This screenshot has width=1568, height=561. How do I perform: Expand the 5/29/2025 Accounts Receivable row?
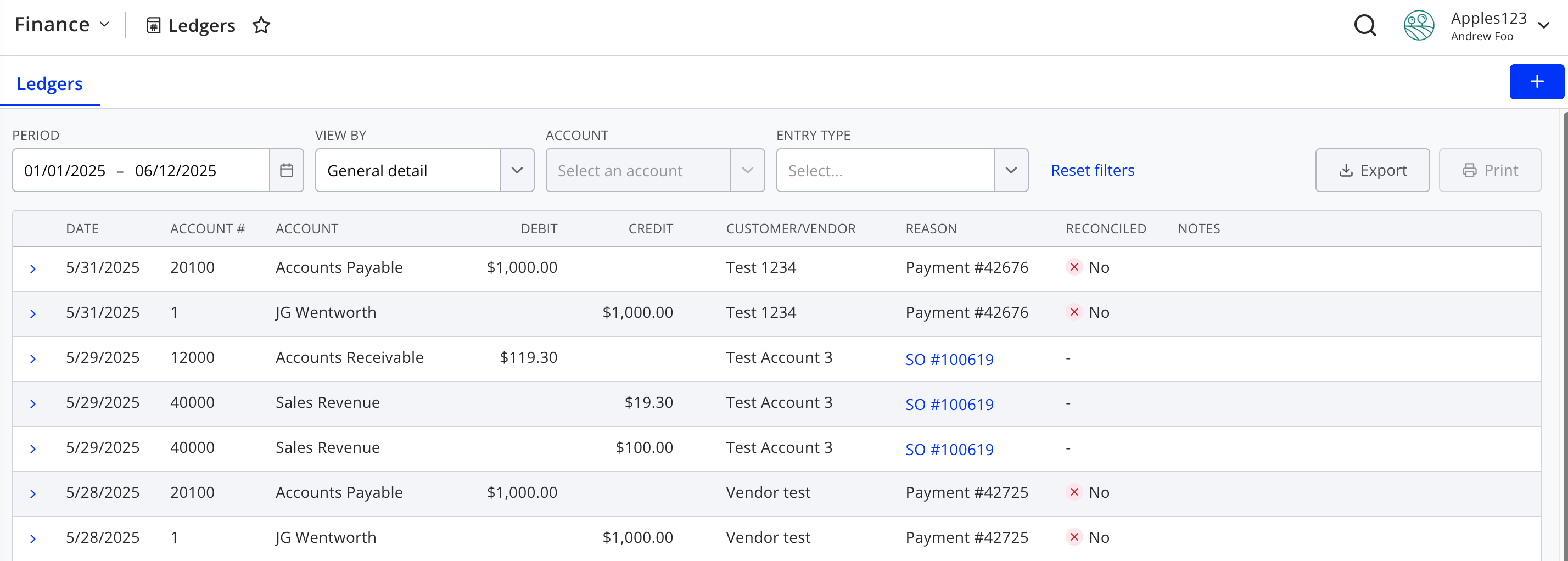(x=33, y=358)
